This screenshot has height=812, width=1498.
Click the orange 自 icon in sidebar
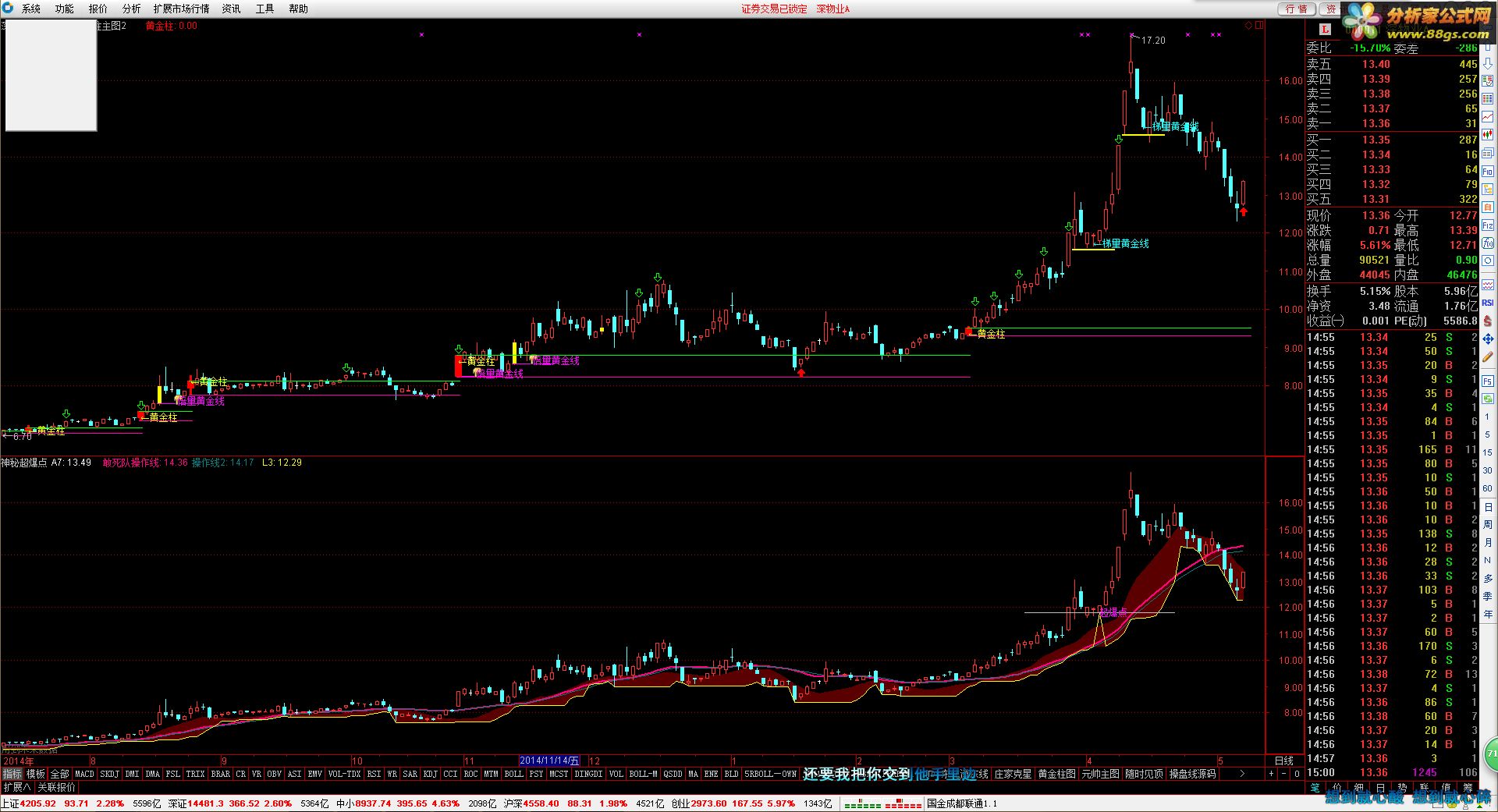tap(1488, 207)
